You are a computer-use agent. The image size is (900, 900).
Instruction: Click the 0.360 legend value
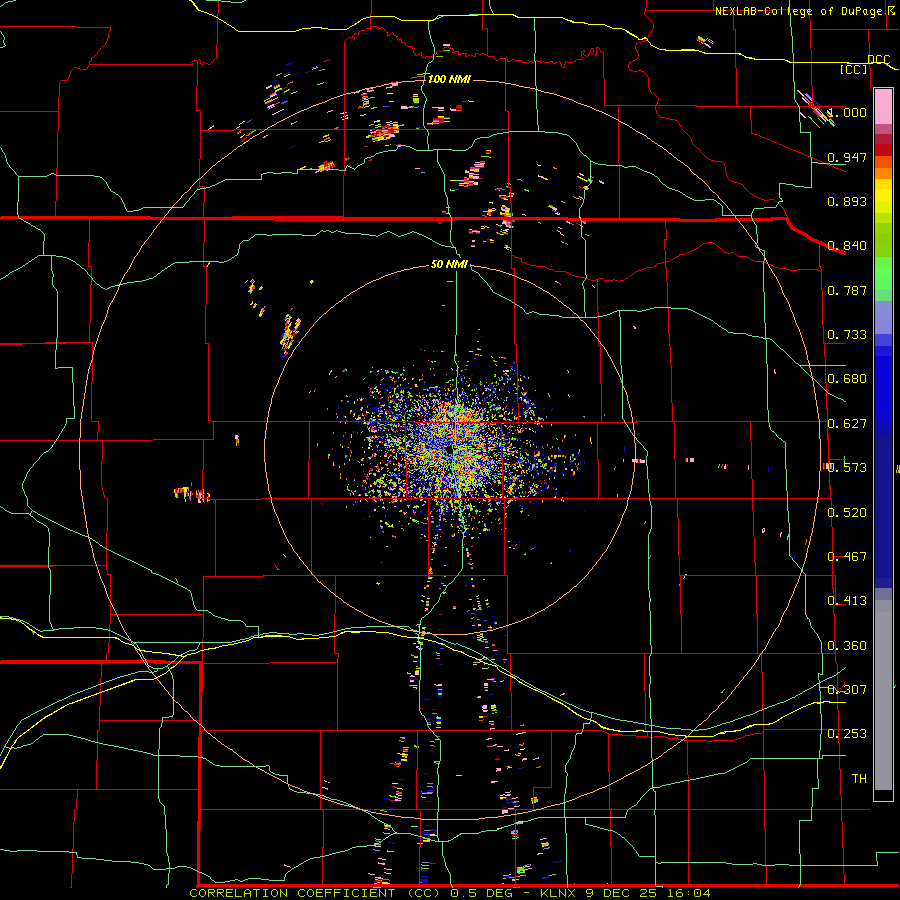[x=847, y=646]
